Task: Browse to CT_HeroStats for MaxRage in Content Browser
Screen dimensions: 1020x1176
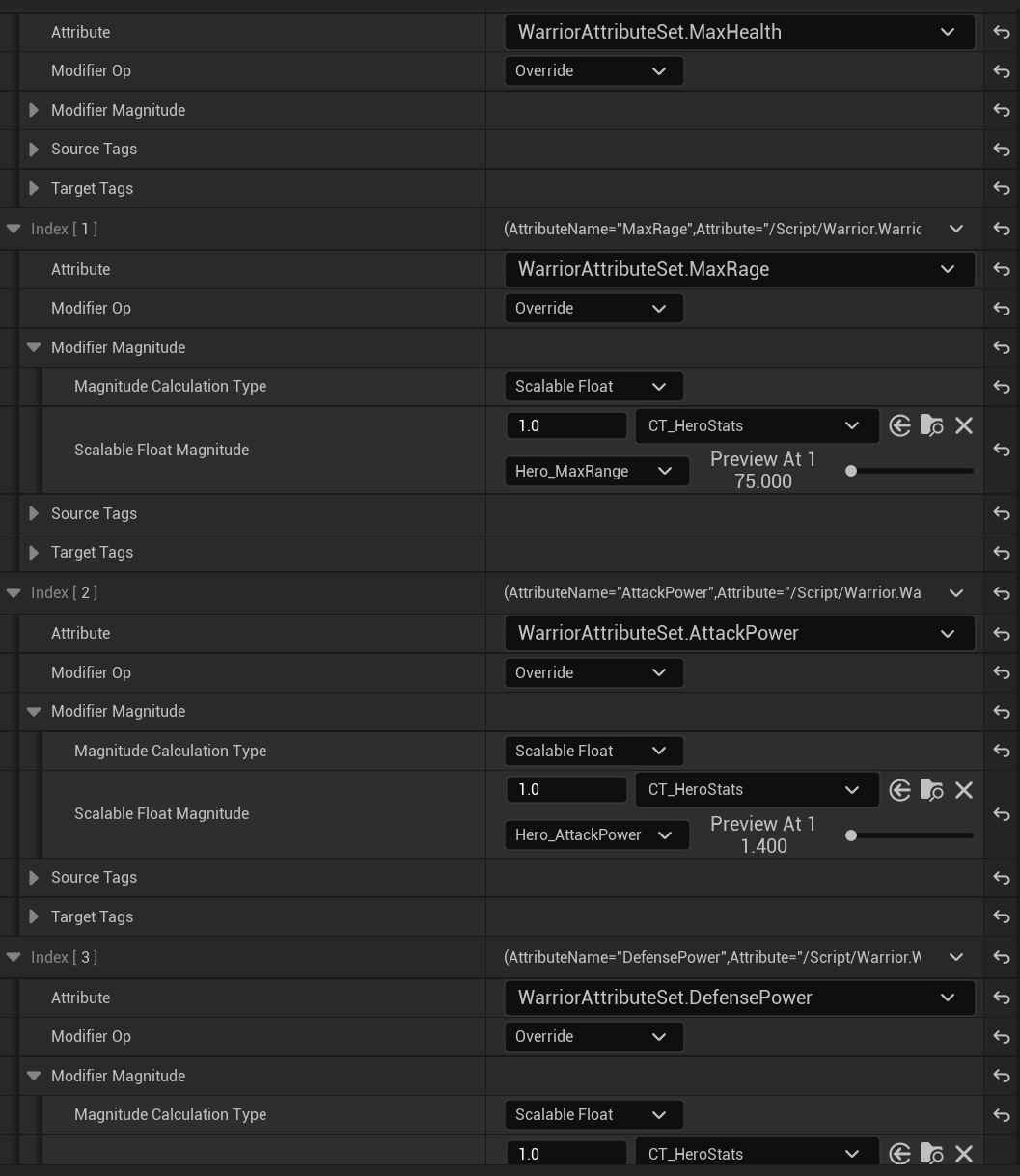Action: click(x=931, y=425)
